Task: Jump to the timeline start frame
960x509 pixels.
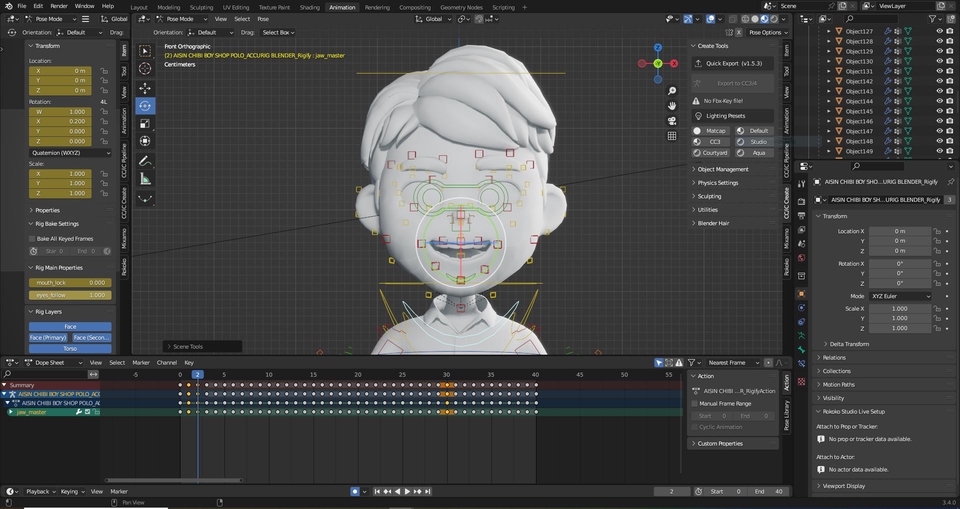Action: 377,491
